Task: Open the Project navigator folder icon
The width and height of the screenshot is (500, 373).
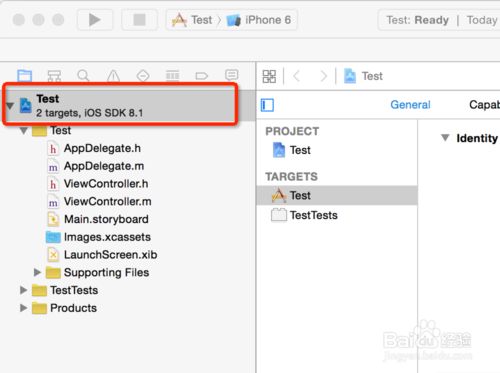Action: (x=25, y=76)
